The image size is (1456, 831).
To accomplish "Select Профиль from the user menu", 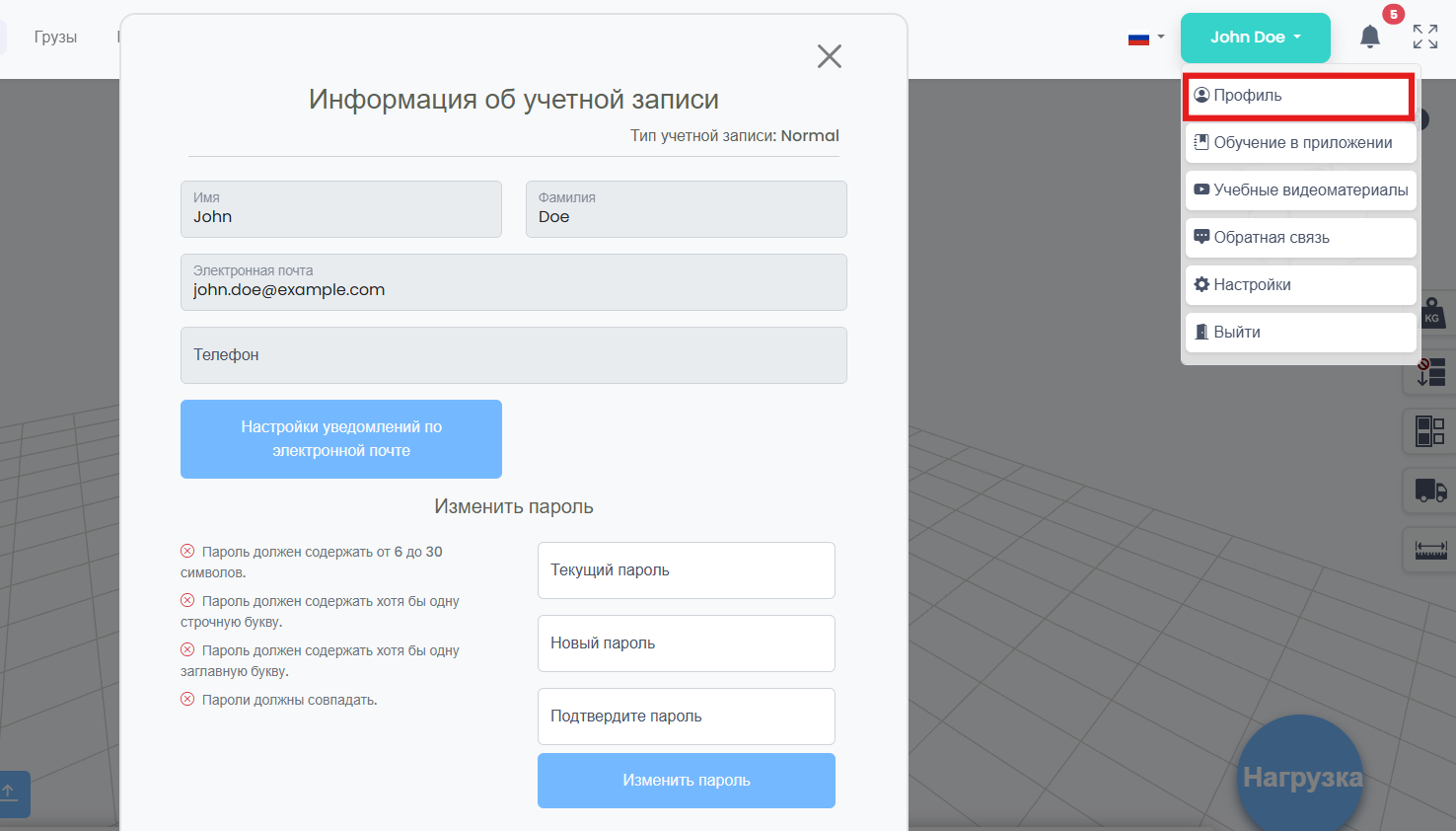I will [1299, 96].
